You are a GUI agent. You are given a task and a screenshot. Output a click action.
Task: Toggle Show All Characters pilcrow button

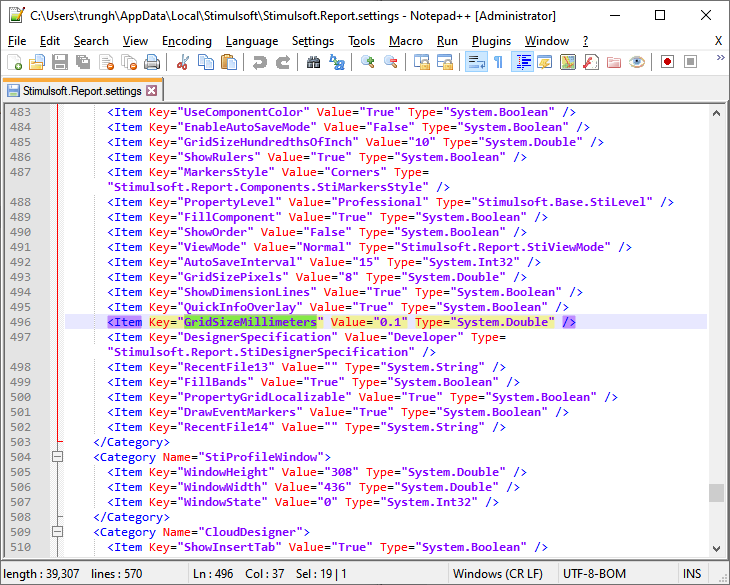(x=498, y=62)
